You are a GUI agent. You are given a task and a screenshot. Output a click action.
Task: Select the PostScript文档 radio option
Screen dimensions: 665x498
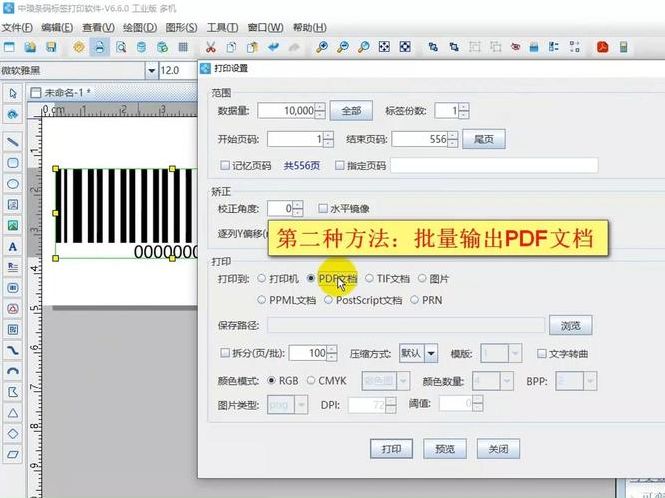(x=328, y=300)
